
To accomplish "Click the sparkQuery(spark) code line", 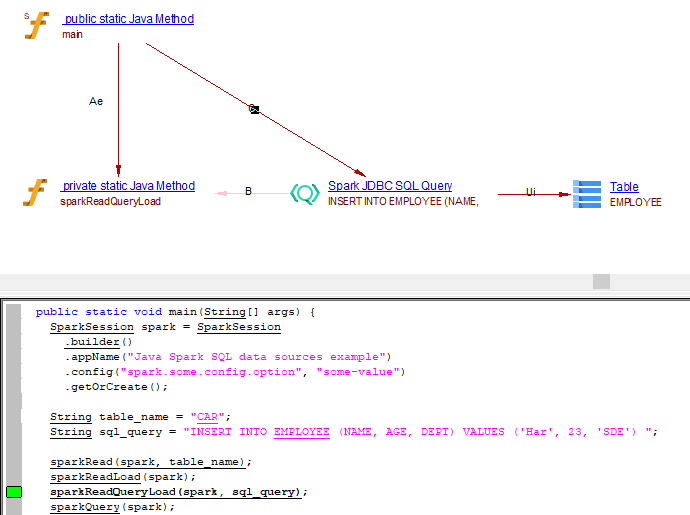I will tap(105, 507).
